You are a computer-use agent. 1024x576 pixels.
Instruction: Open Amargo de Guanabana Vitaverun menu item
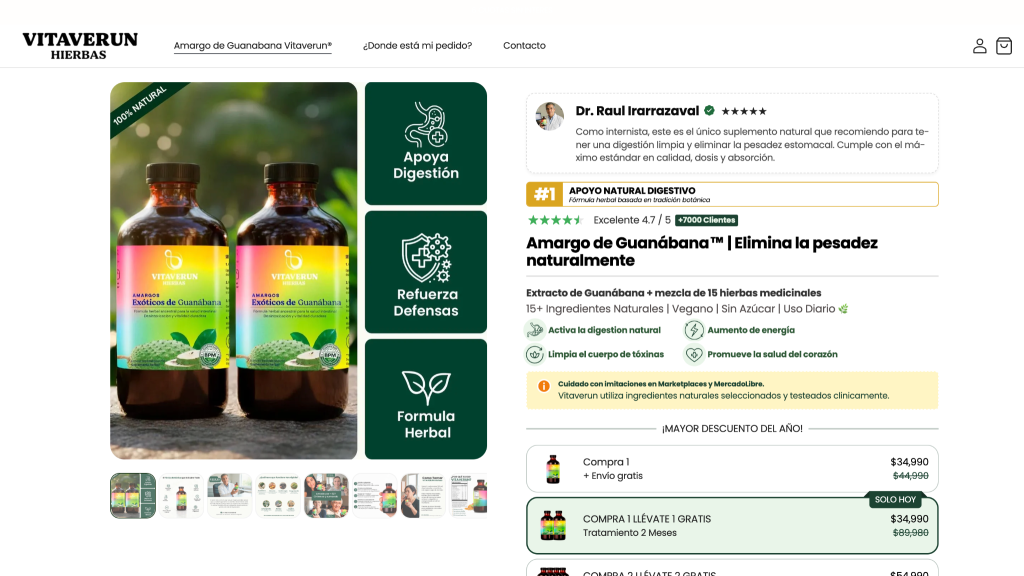(253, 46)
